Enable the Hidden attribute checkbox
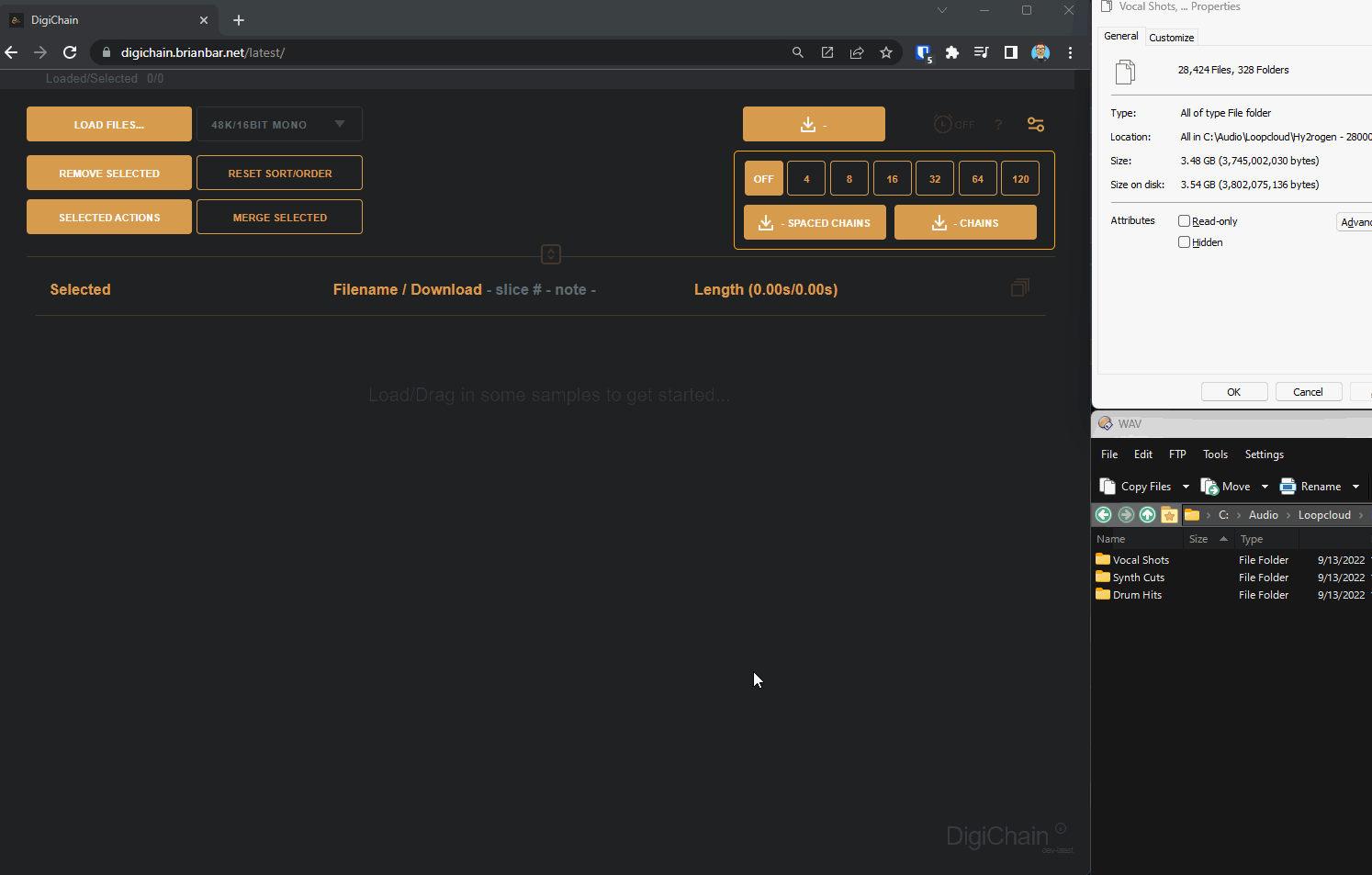Screen dimensions: 1372x875 pos(1184,242)
